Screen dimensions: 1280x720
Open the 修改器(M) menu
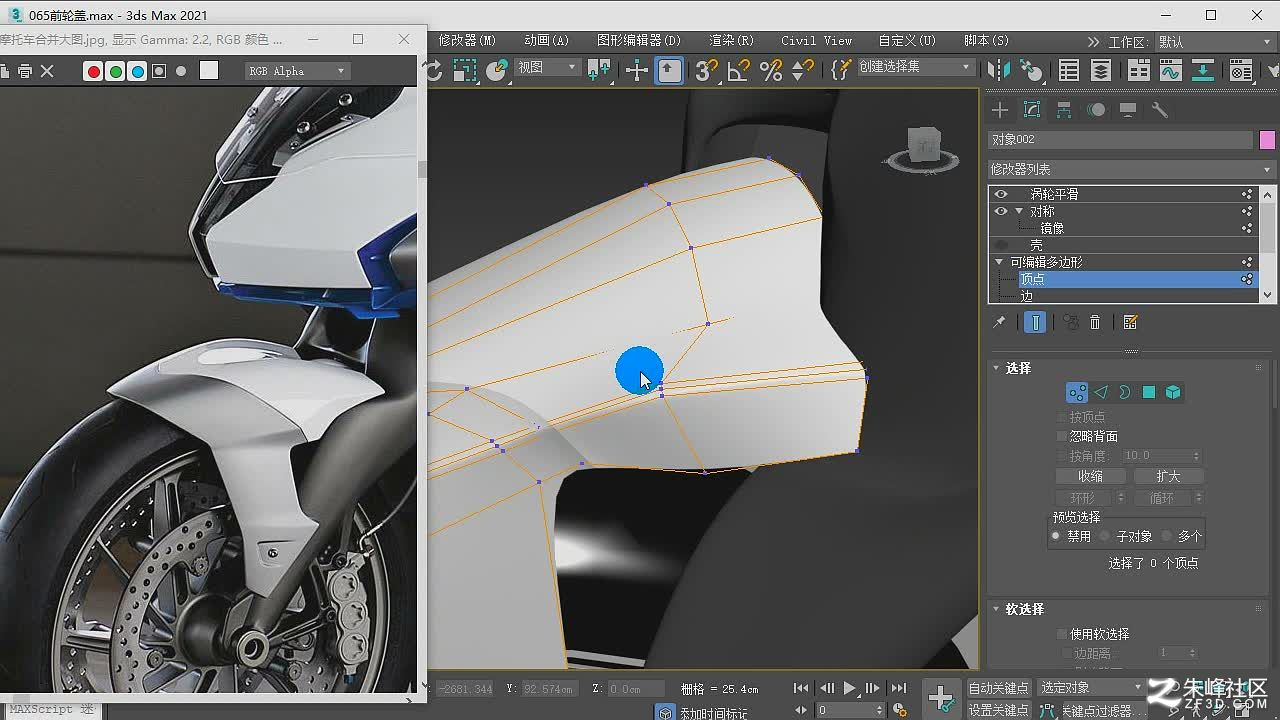tap(467, 40)
